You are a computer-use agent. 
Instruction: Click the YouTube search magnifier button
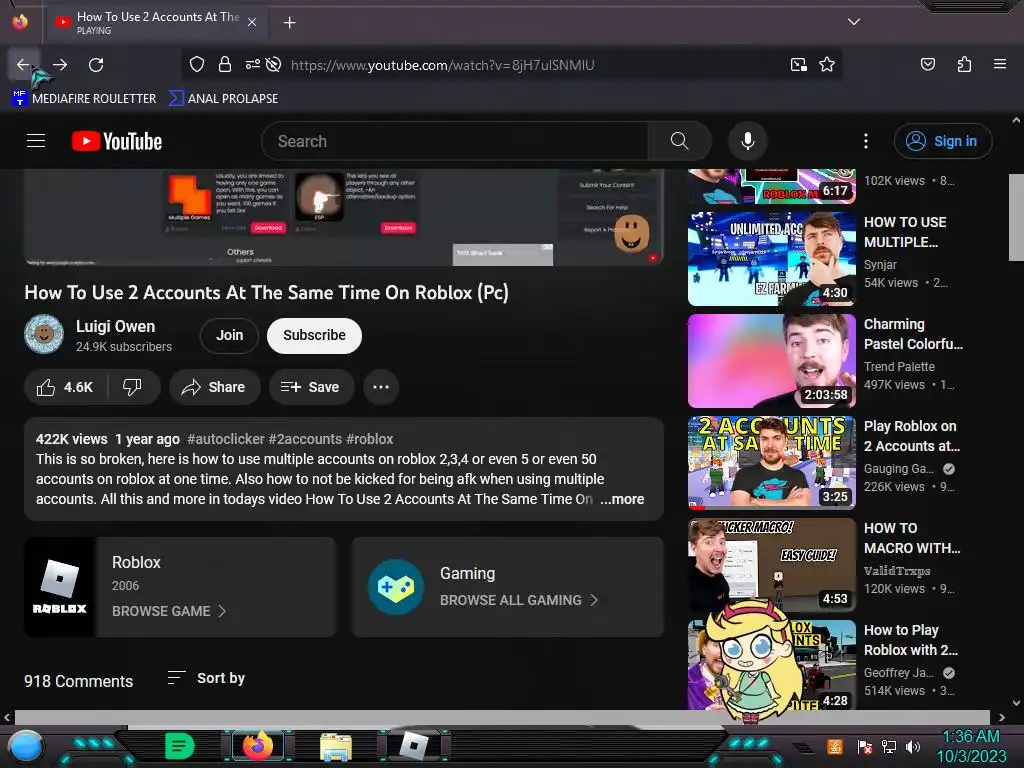tap(679, 141)
